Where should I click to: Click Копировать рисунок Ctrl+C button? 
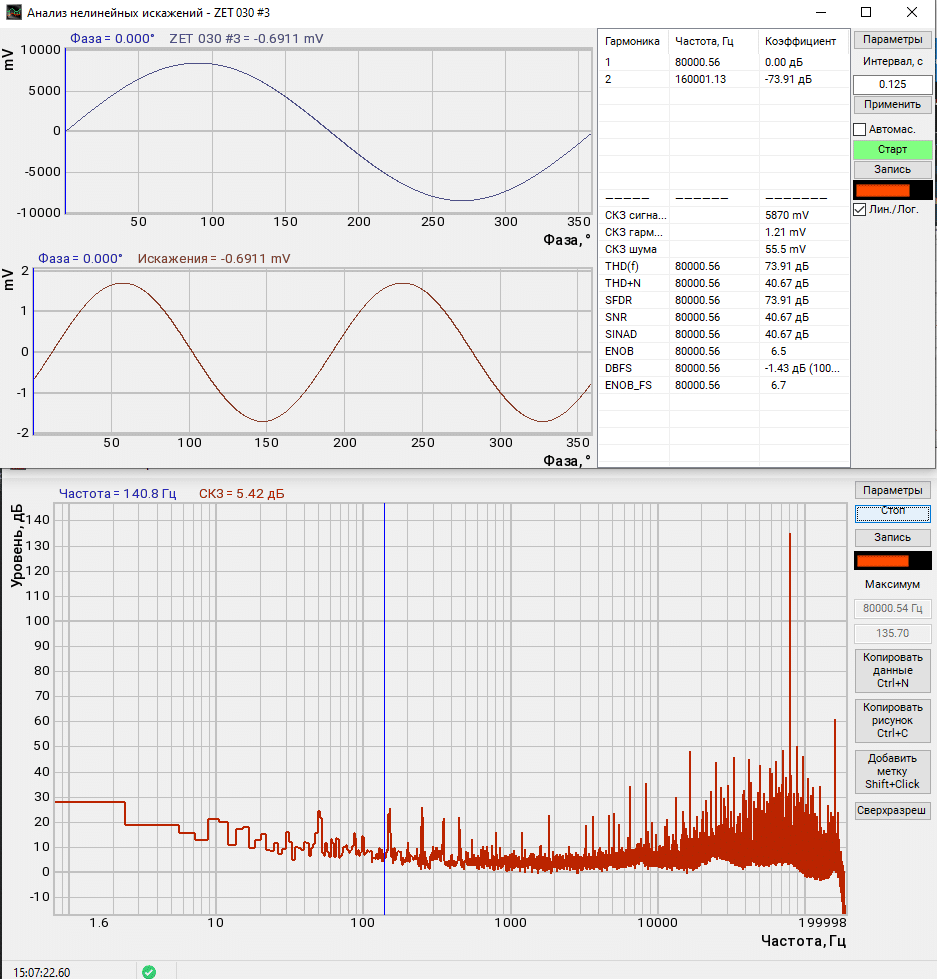pos(892,720)
